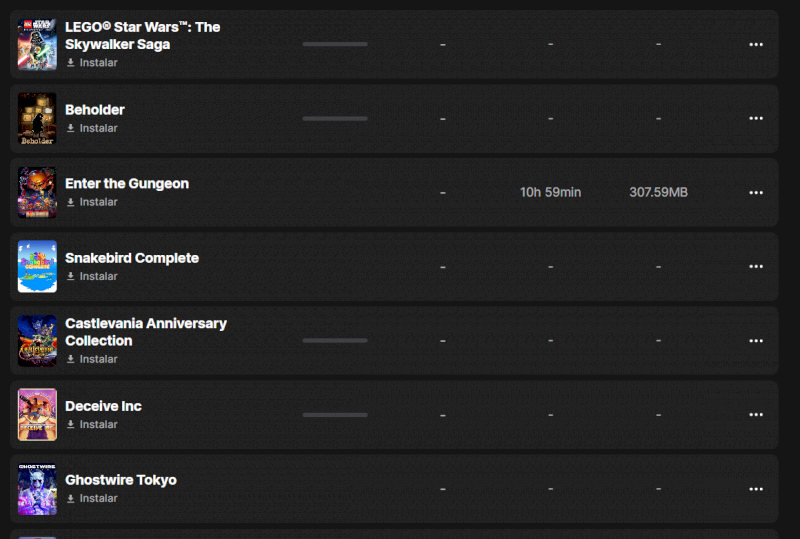
Task: Install Snakebird Complete
Action: [x=92, y=276]
